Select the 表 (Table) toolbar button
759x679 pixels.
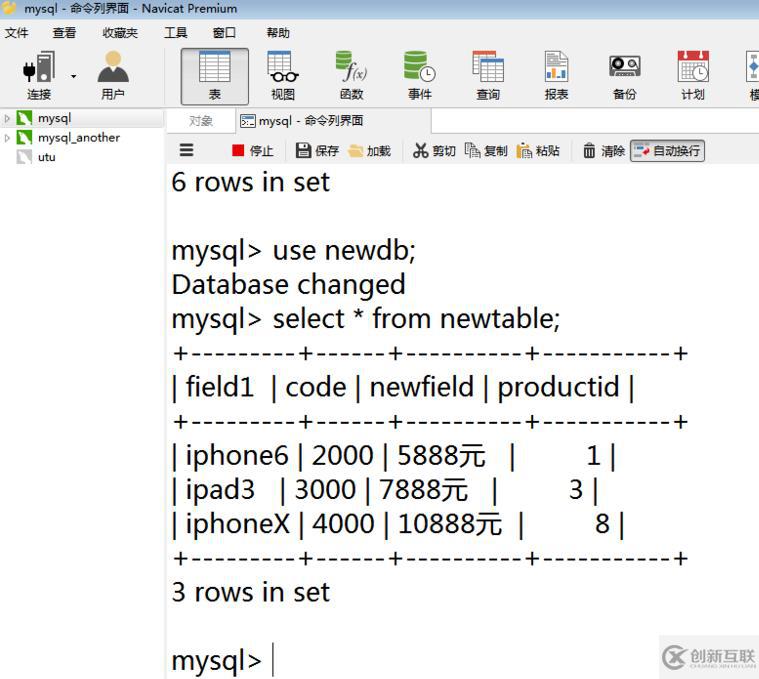(x=215, y=76)
